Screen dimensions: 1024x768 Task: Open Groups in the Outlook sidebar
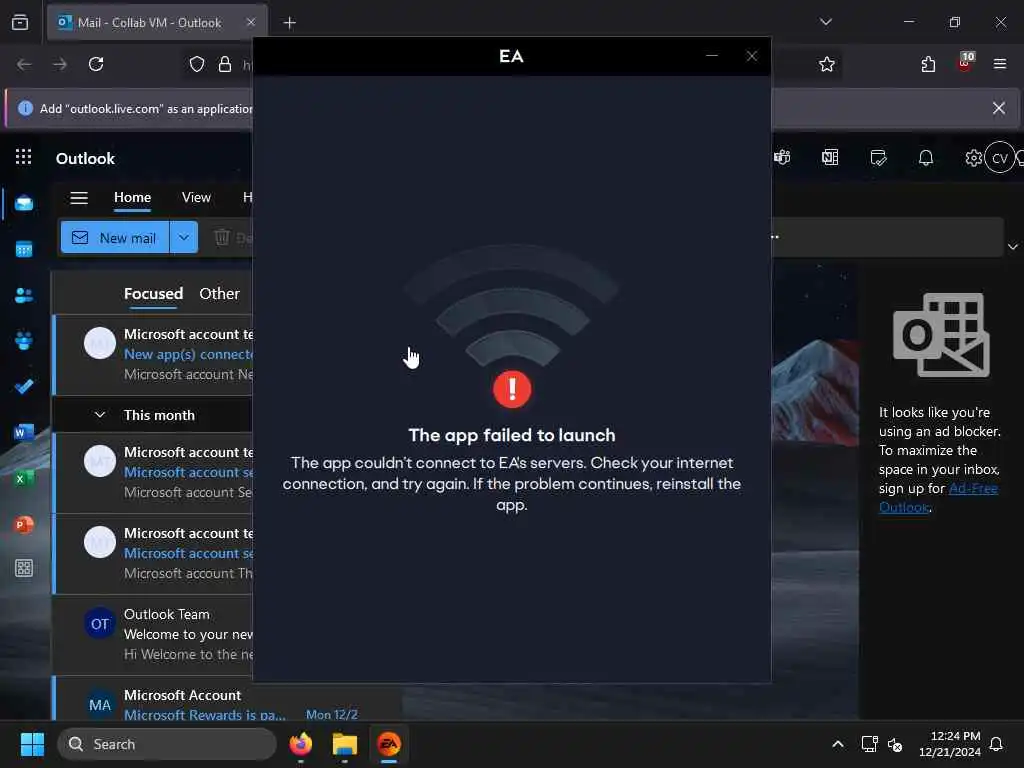(x=24, y=341)
